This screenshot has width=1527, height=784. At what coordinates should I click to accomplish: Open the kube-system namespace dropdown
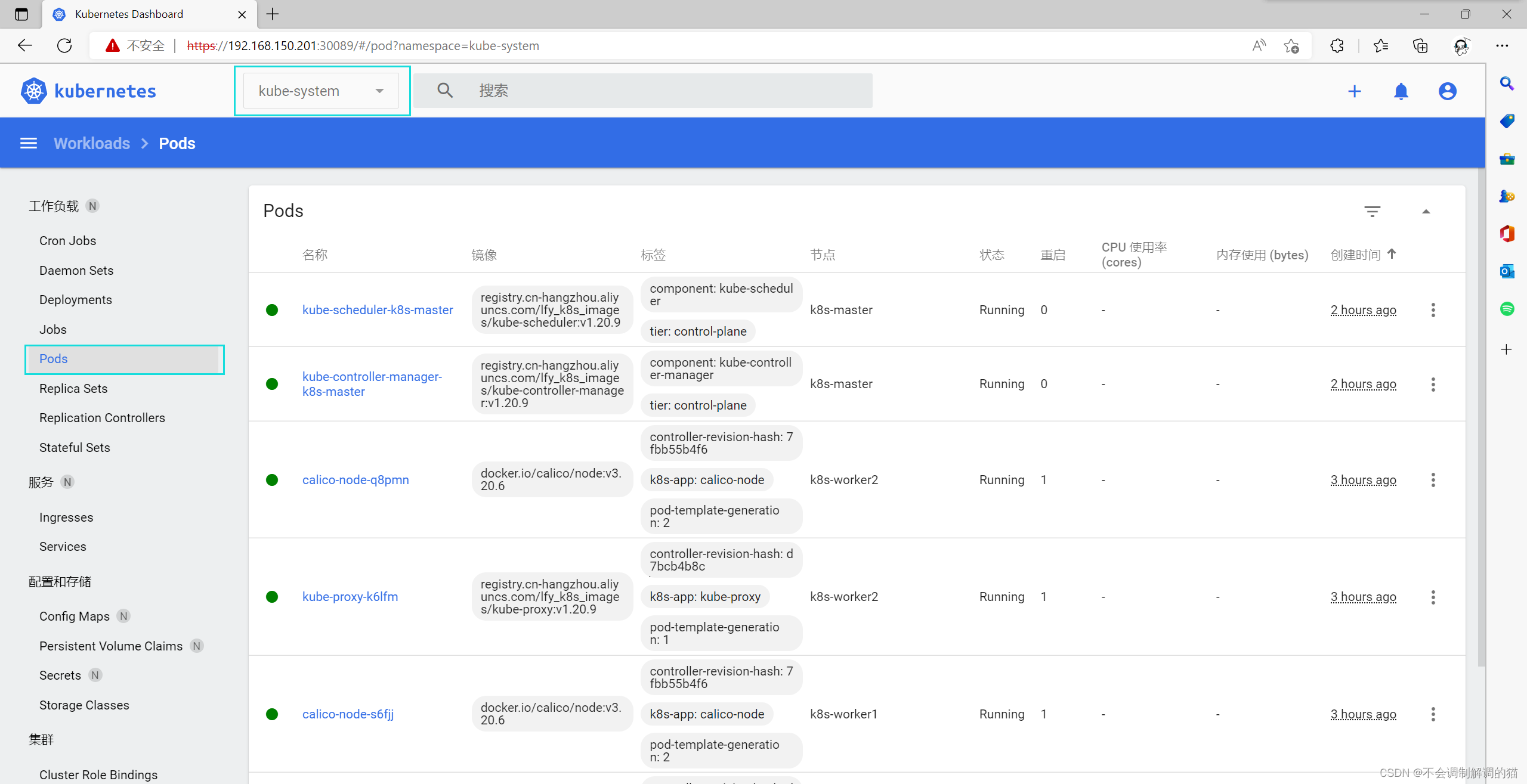point(321,91)
